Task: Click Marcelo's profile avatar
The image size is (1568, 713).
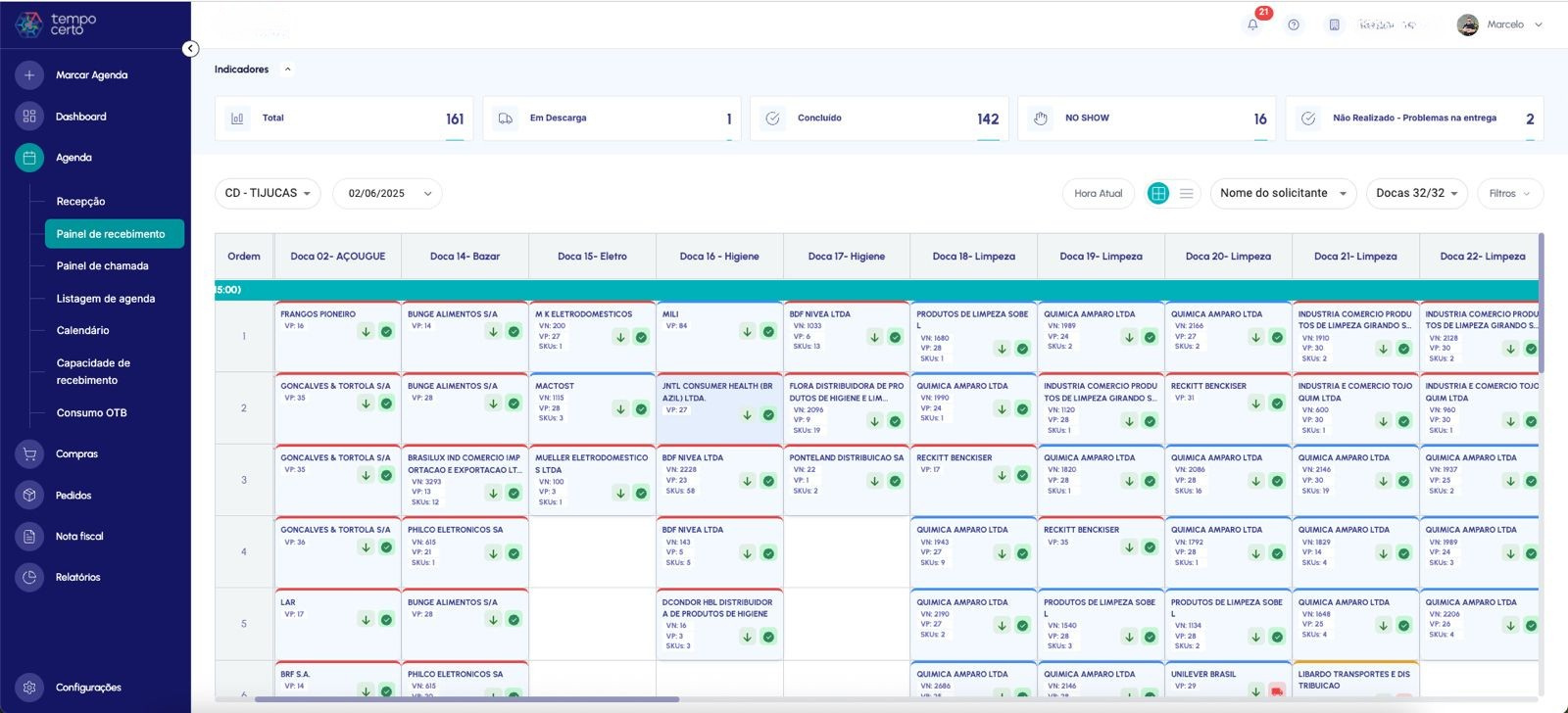Action: tap(1467, 24)
